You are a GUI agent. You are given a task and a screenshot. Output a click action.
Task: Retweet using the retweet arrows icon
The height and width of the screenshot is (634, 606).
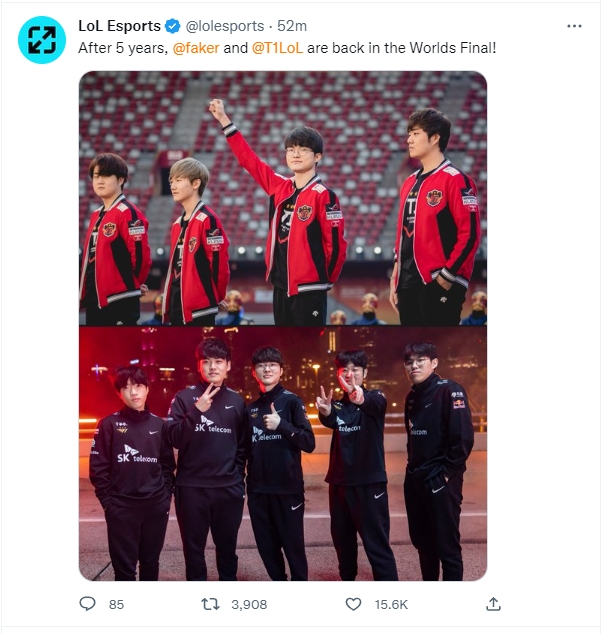coord(210,604)
